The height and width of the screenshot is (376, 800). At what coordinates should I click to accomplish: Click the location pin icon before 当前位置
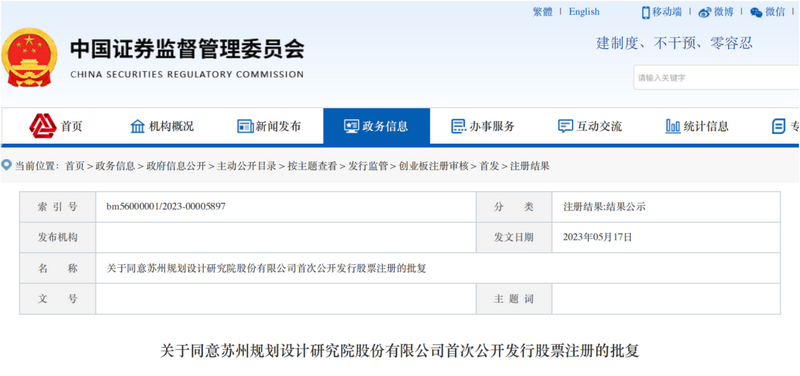tap(7, 165)
